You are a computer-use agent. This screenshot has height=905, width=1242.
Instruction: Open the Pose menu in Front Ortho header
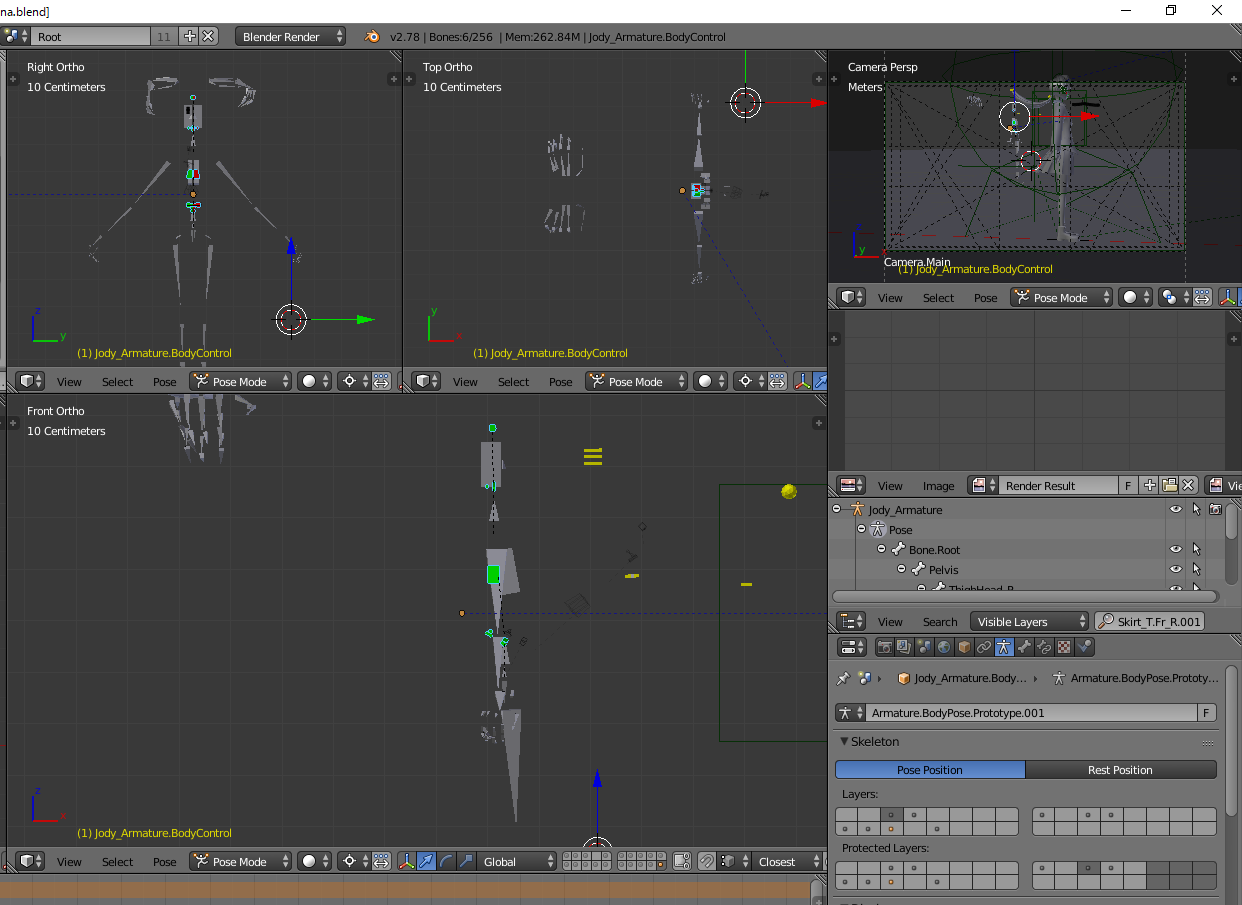tap(165, 861)
